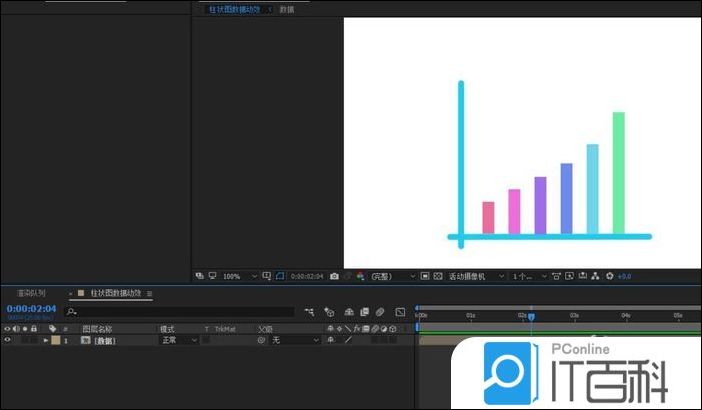Image resolution: width=702 pixels, height=410 pixels.
Task: Switch to the 数据 composition tab in viewer
Action: (x=287, y=9)
